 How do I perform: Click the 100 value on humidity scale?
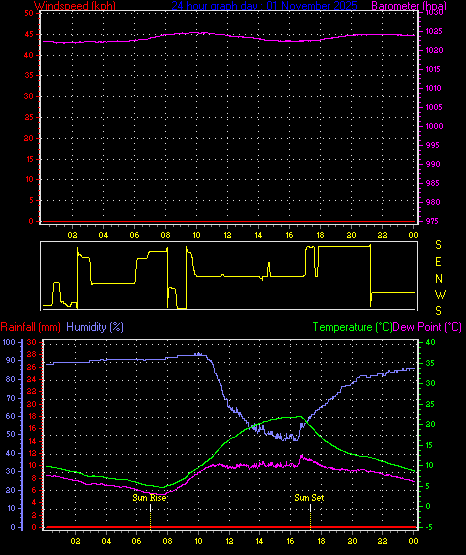coord(9,342)
